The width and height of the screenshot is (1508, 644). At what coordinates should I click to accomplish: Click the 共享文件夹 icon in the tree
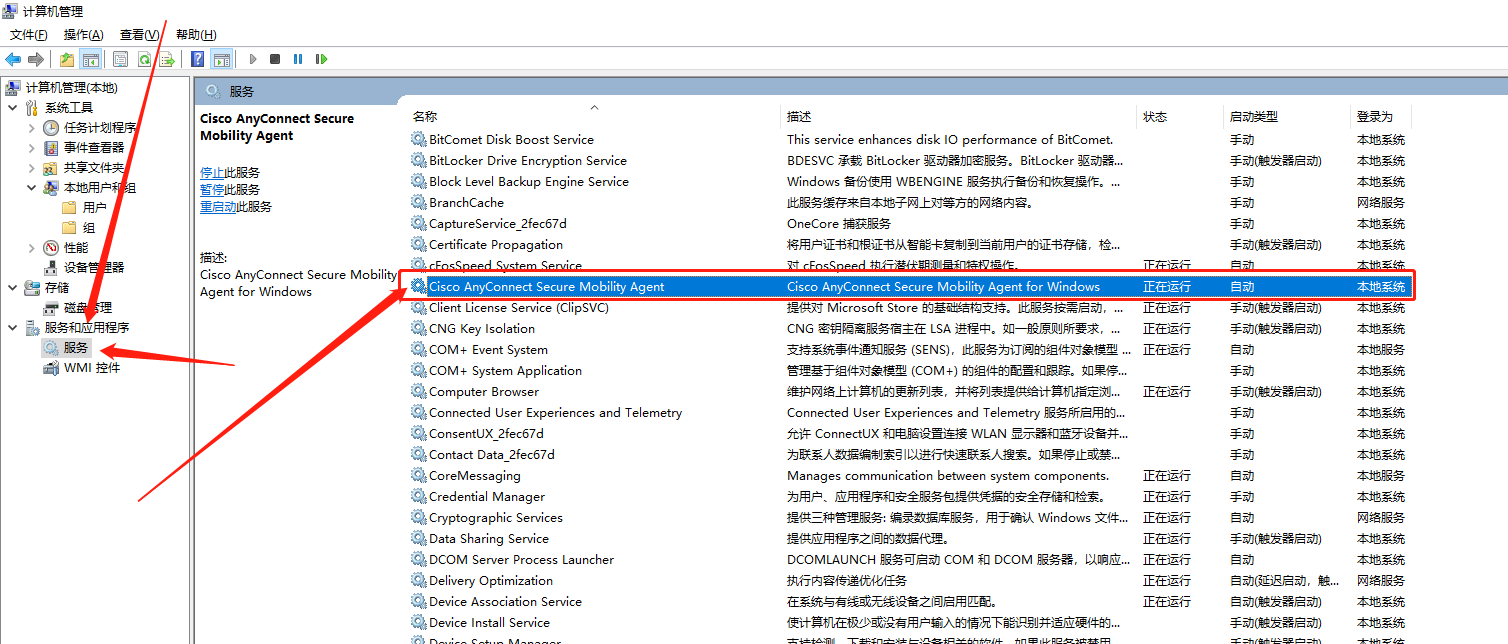[51, 168]
